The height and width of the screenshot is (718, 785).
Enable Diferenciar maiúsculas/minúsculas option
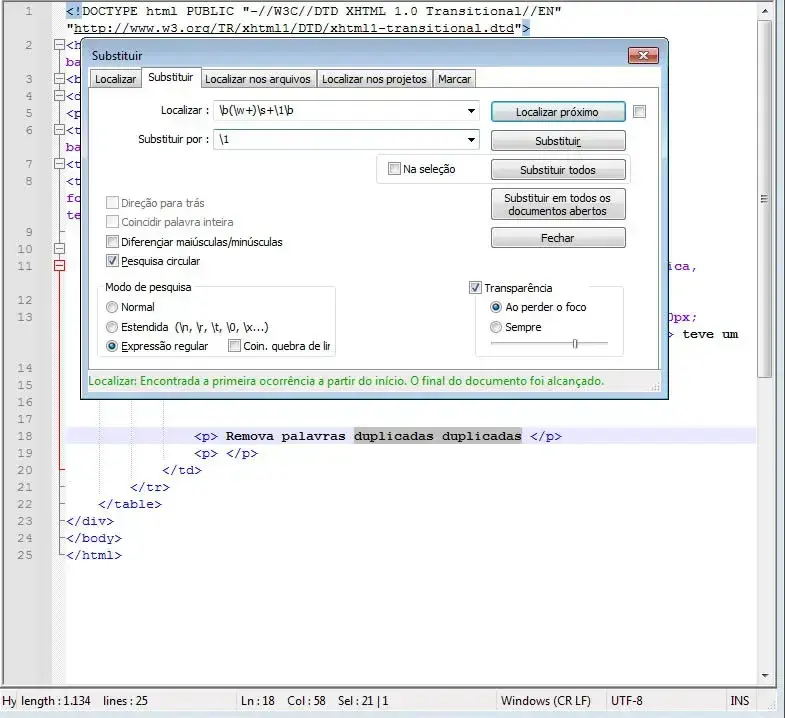pos(112,241)
